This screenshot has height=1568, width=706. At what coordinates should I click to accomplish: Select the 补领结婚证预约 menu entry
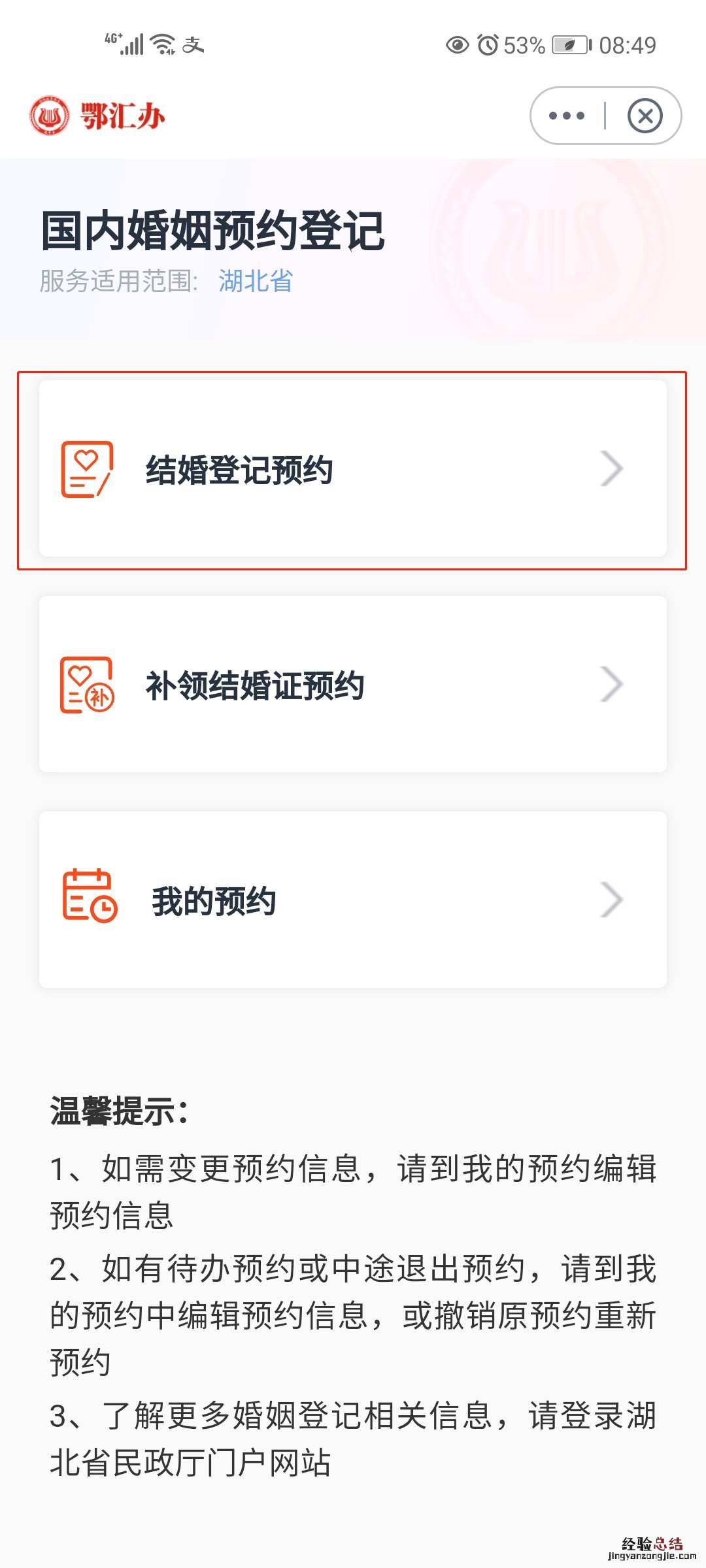click(x=255, y=685)
